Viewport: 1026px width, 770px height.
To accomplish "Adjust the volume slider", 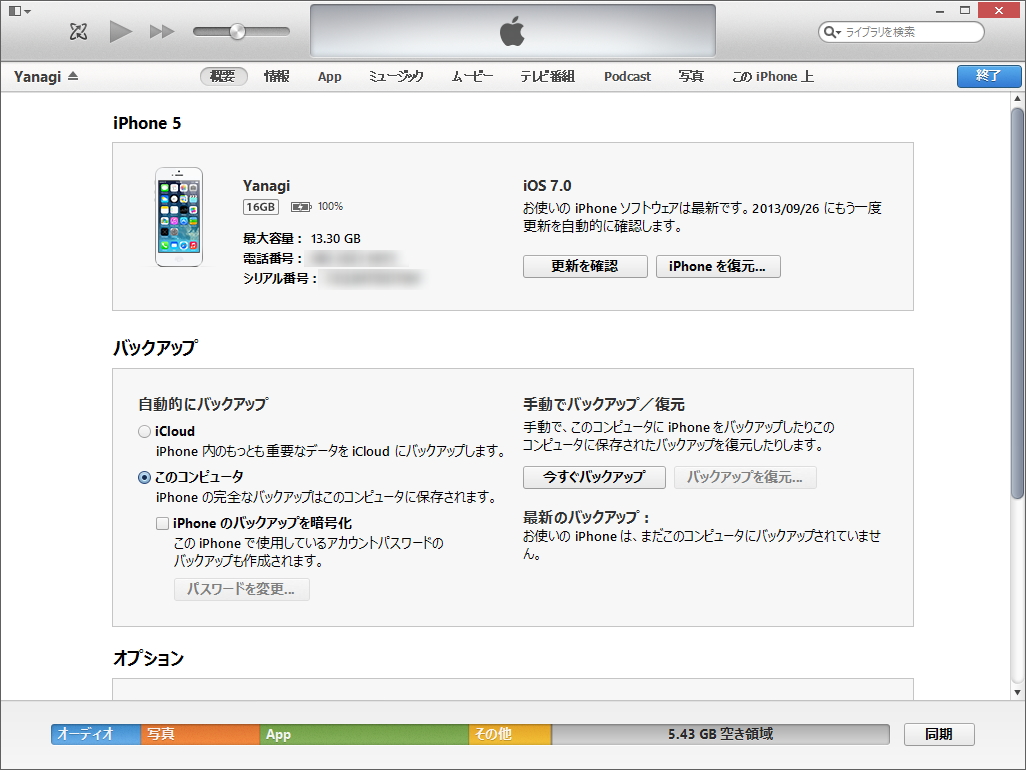I will click(238, 31).
